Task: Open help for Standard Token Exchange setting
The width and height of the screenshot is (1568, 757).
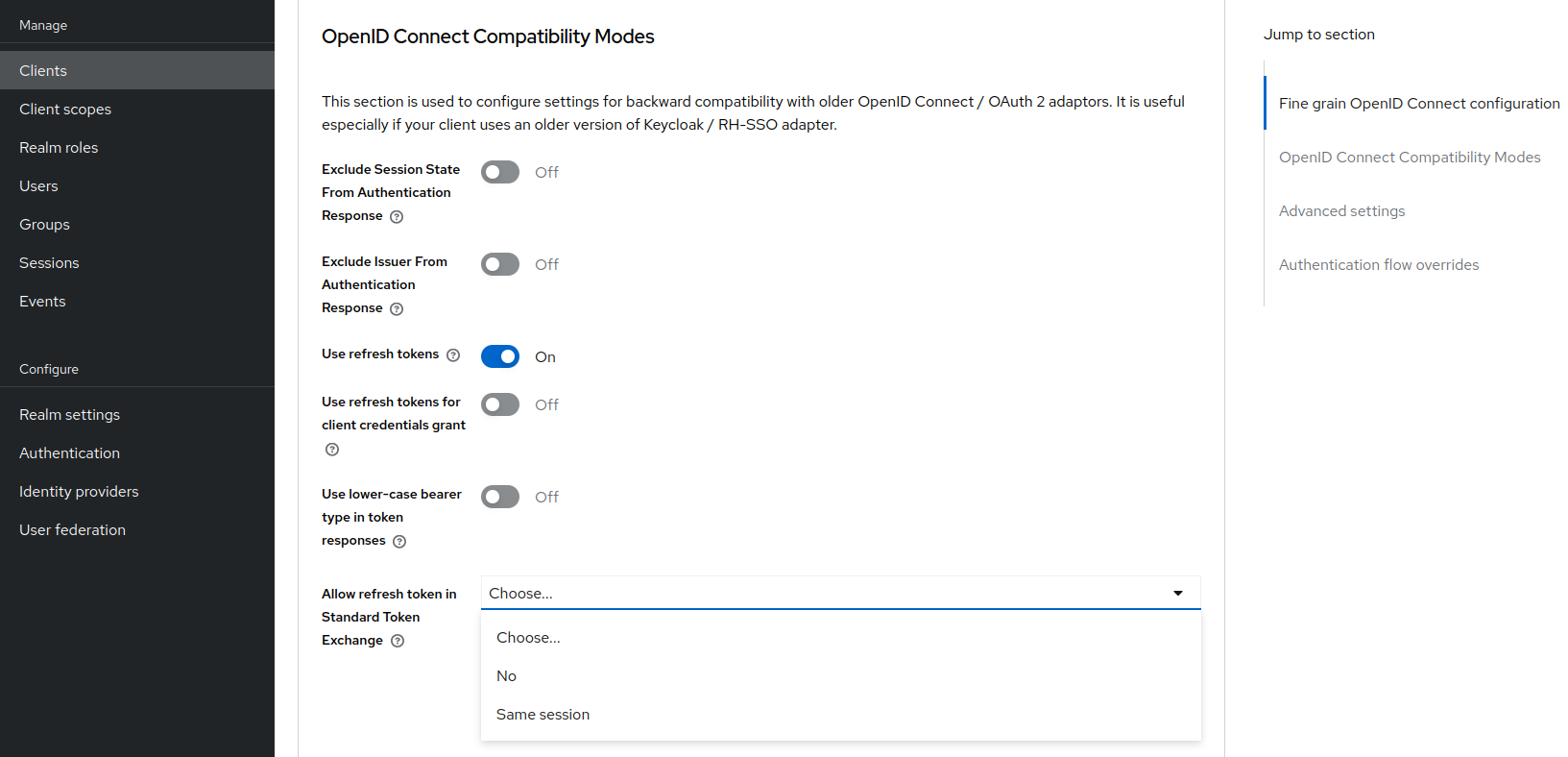Action: pos(397,641)
